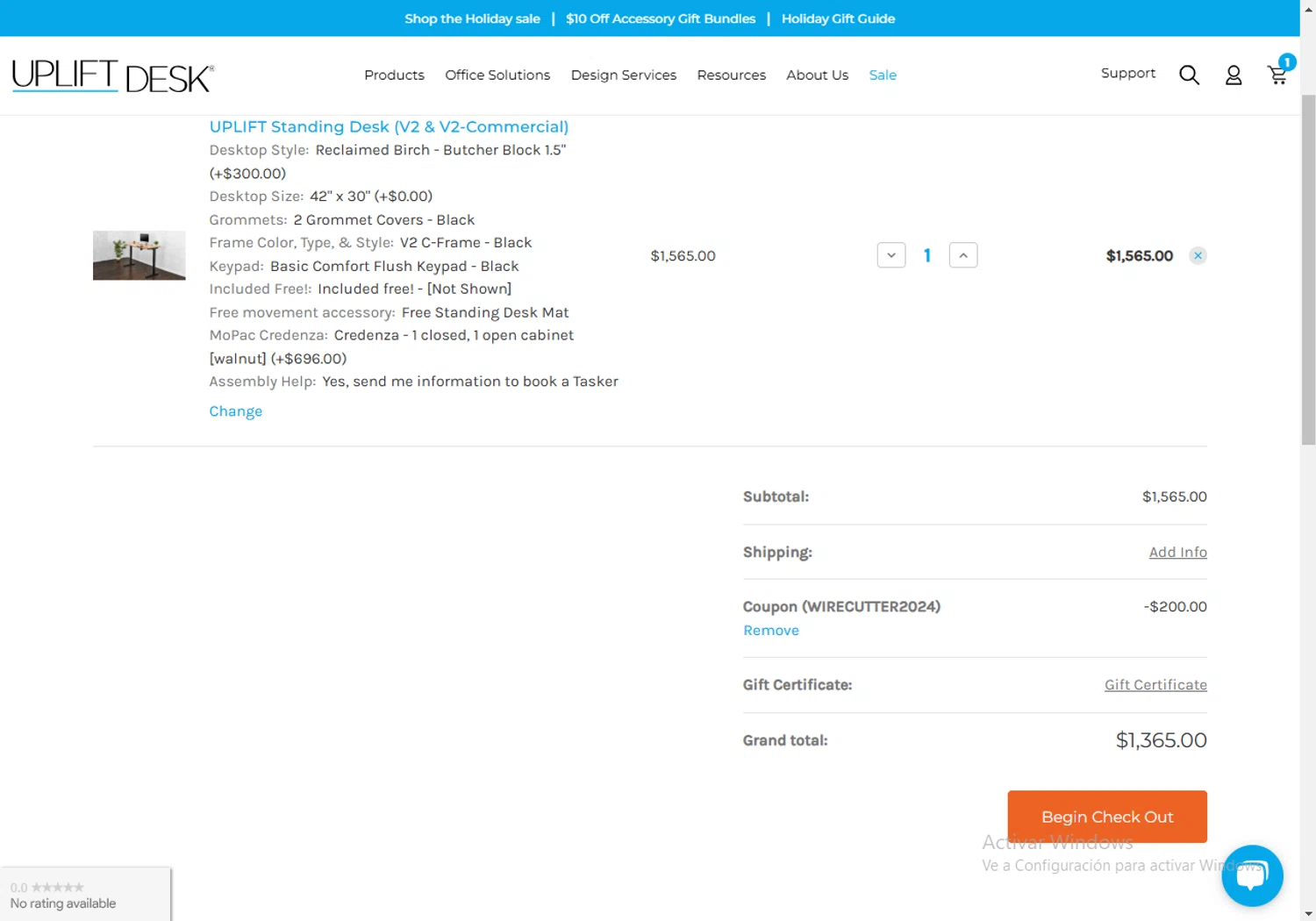The height and width of the screenshot is (921, 1316).
Task: Click Change to edit desk options
Action: [235, 411]
